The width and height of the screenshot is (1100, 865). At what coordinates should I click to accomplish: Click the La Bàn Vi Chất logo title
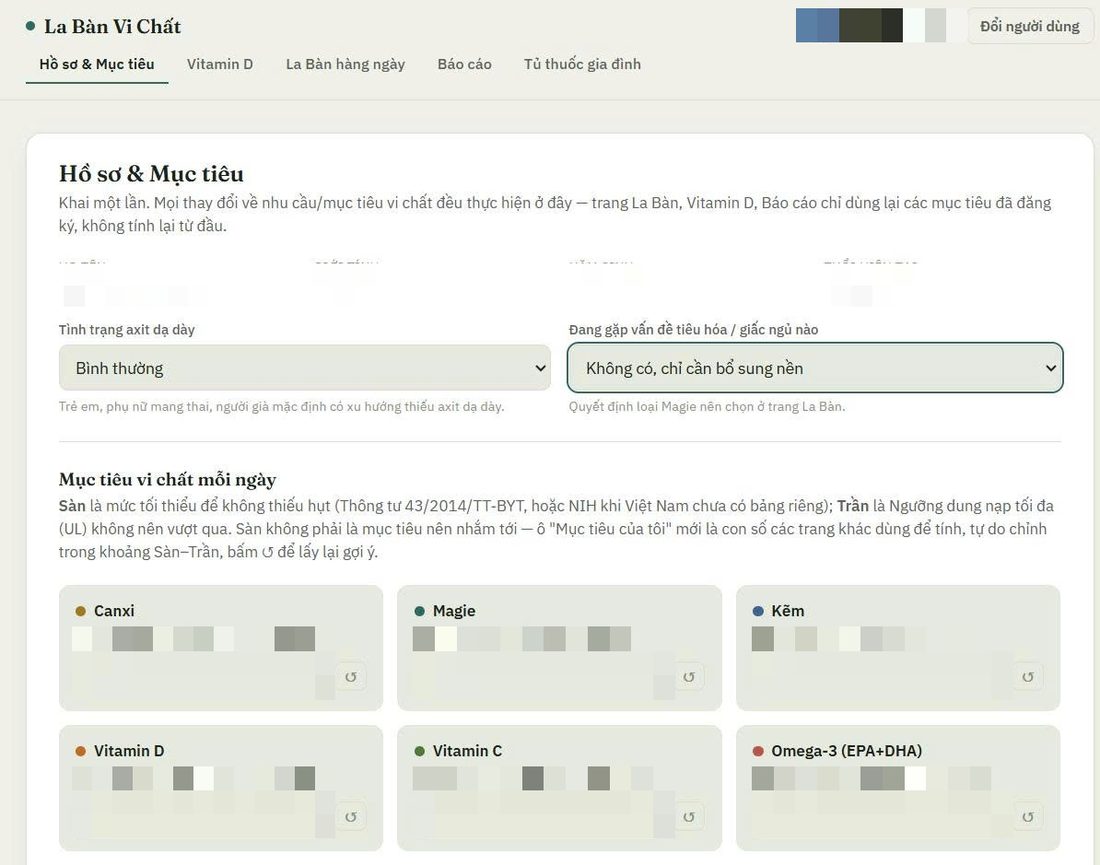(112, 27)
